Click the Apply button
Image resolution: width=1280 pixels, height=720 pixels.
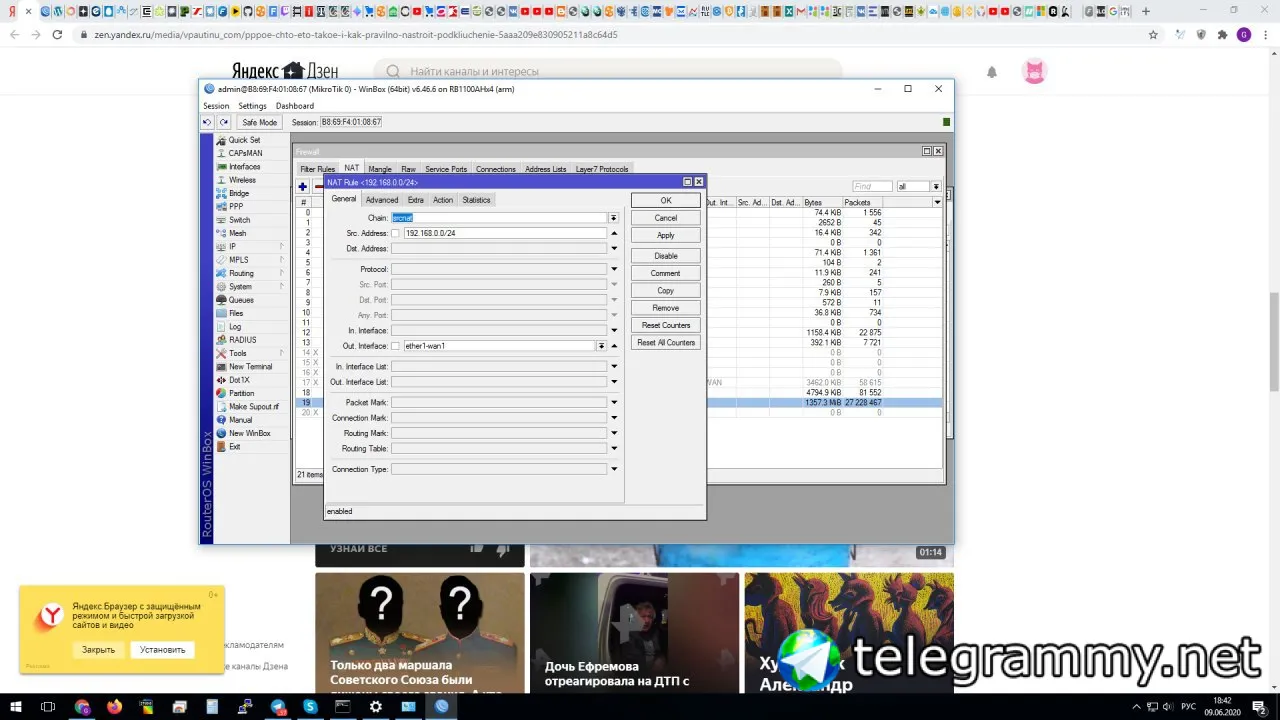(x=666, y=235)
